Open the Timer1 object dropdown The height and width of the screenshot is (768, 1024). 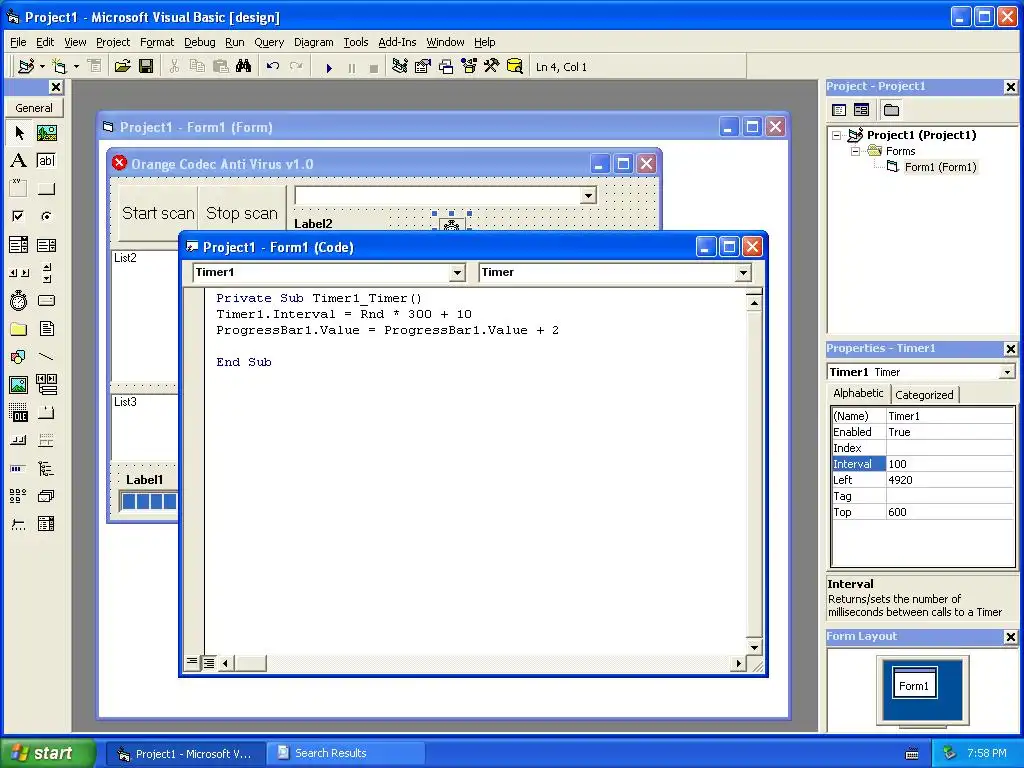pos(457,273)
